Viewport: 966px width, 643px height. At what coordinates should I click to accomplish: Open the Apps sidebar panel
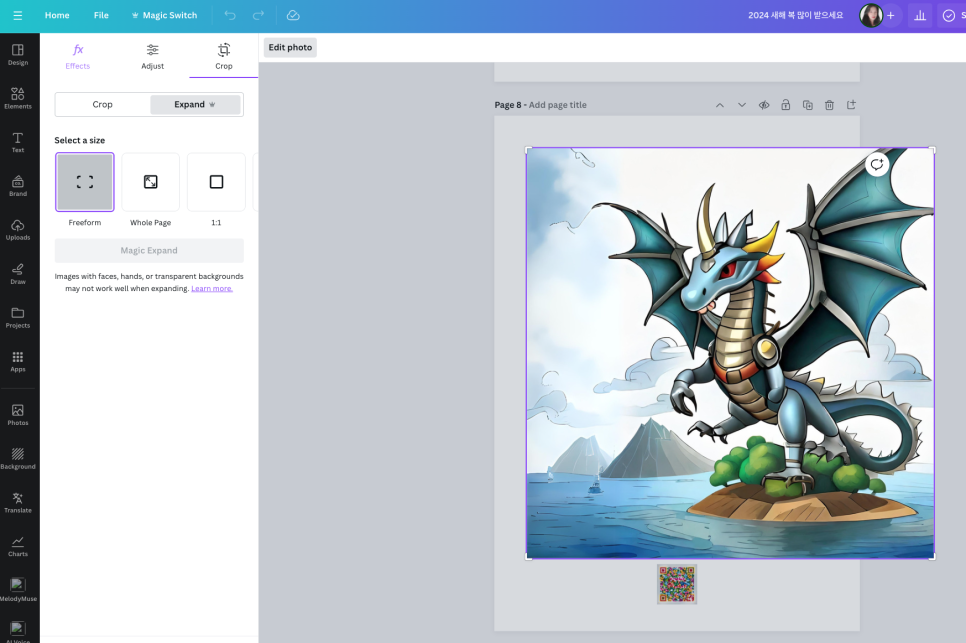pyautogui.click(x=18, y=362)
